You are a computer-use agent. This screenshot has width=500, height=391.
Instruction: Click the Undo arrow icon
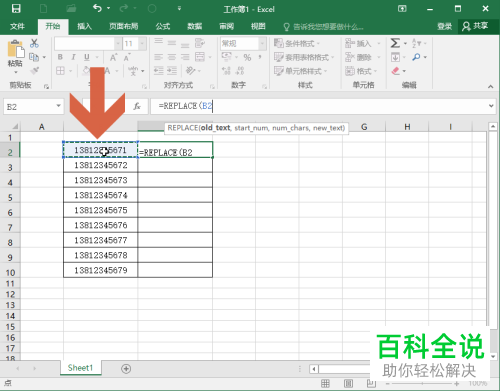pos(97,8)
